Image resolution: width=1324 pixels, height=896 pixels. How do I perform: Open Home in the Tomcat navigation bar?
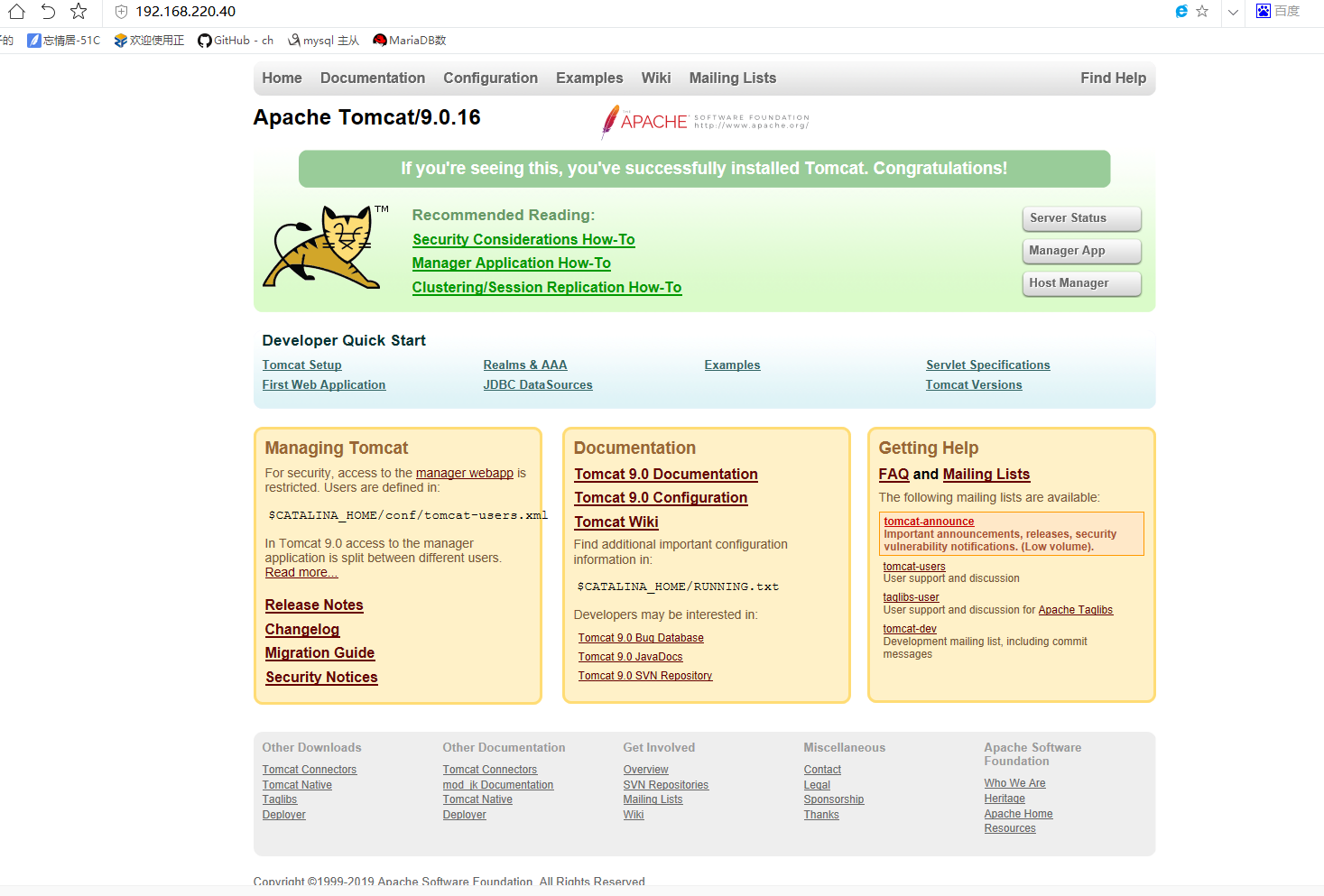[282, 79]
